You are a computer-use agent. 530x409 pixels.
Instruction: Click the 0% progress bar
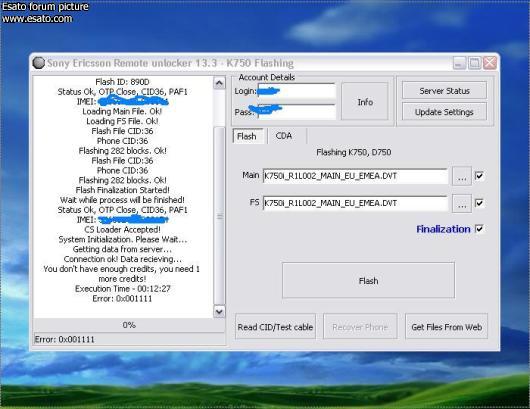[129, 325]
